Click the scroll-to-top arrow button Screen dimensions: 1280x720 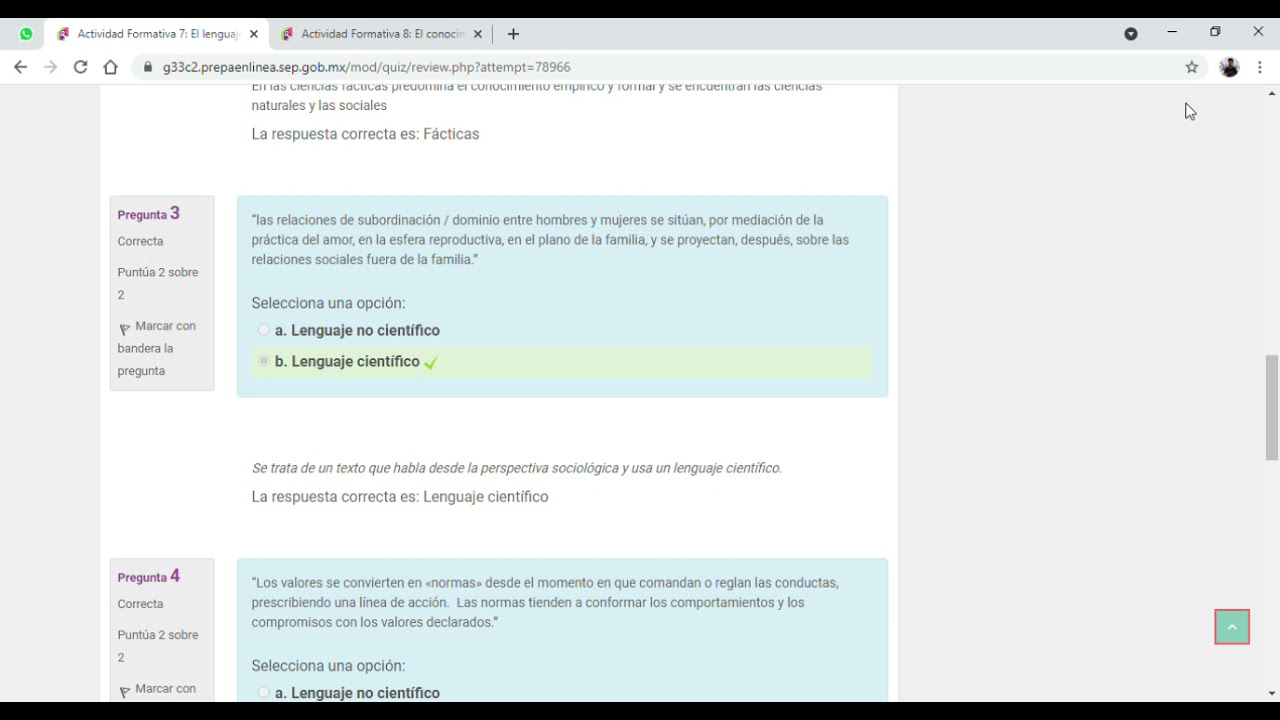[1232, 627]
